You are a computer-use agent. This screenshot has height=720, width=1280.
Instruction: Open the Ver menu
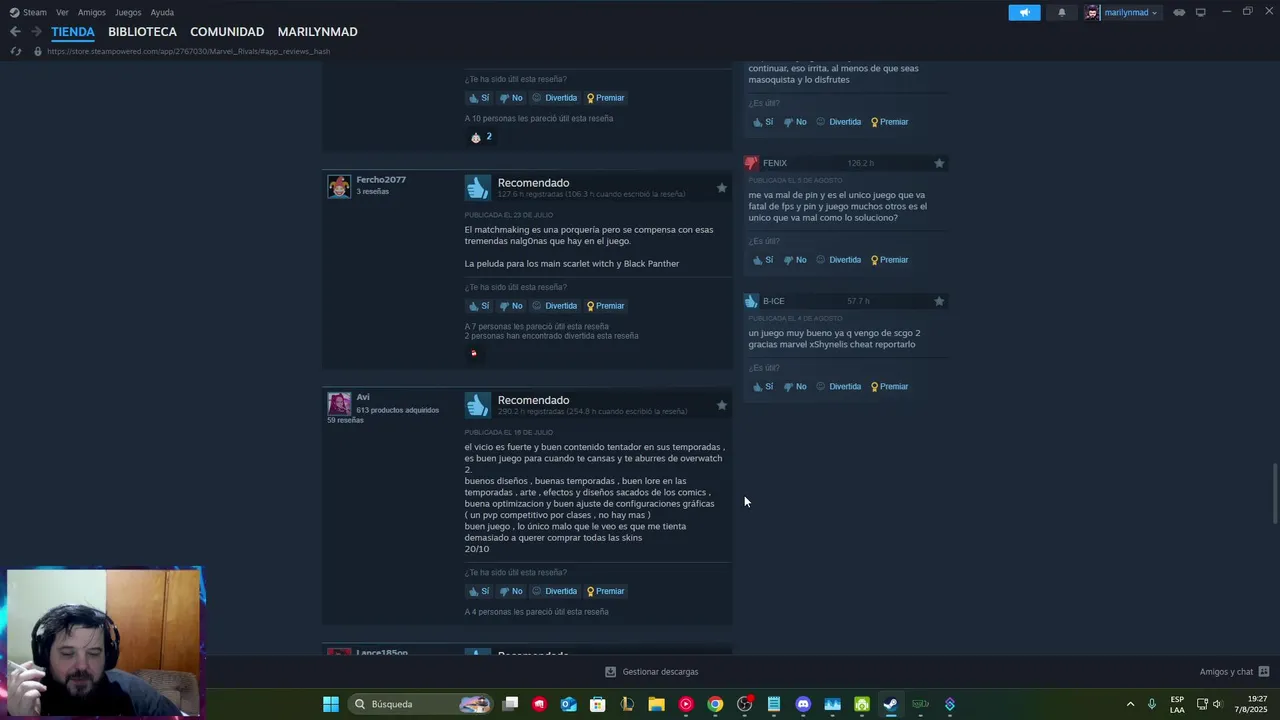click(62, 12)
